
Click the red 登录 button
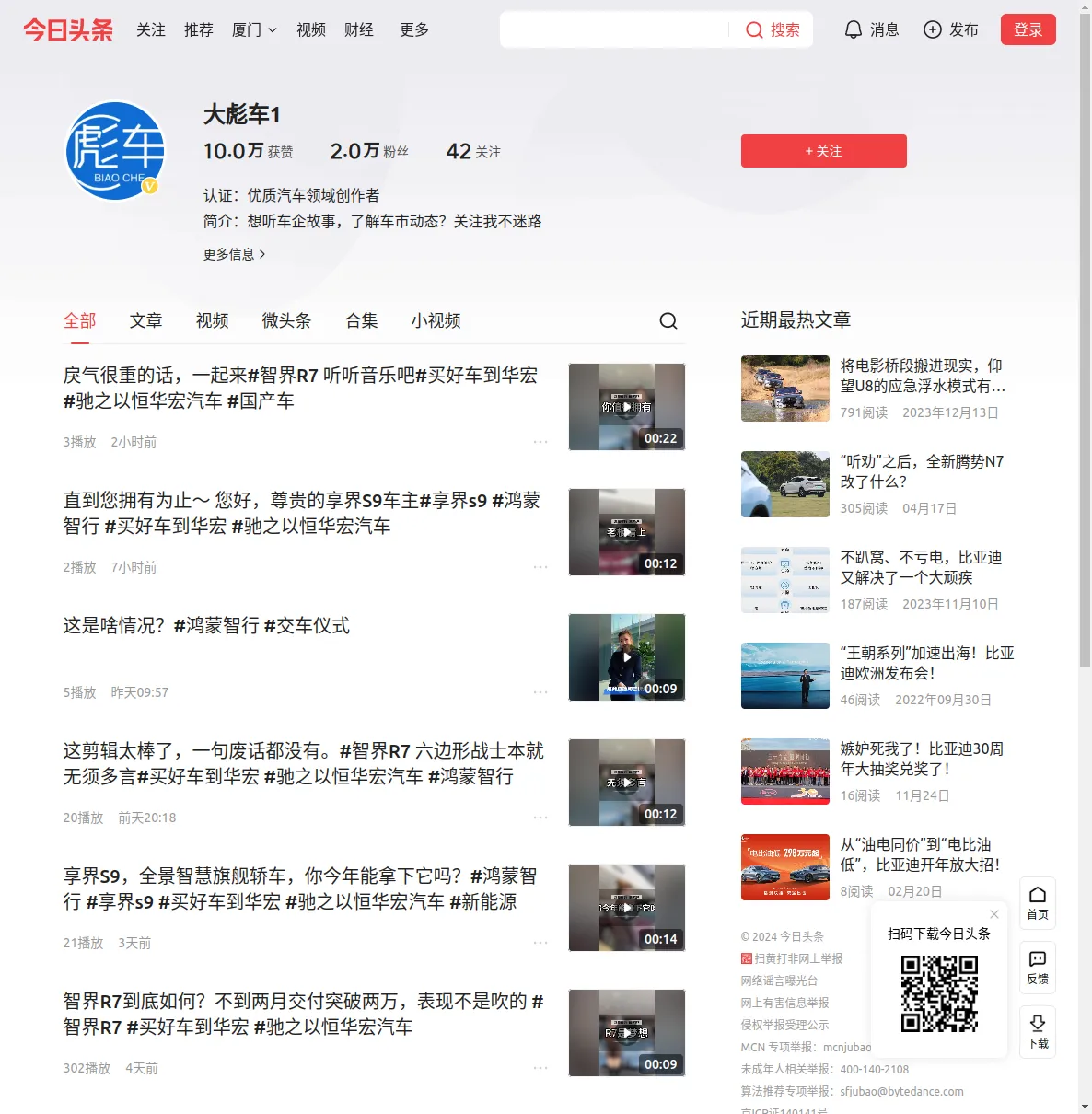point(1028,29)
